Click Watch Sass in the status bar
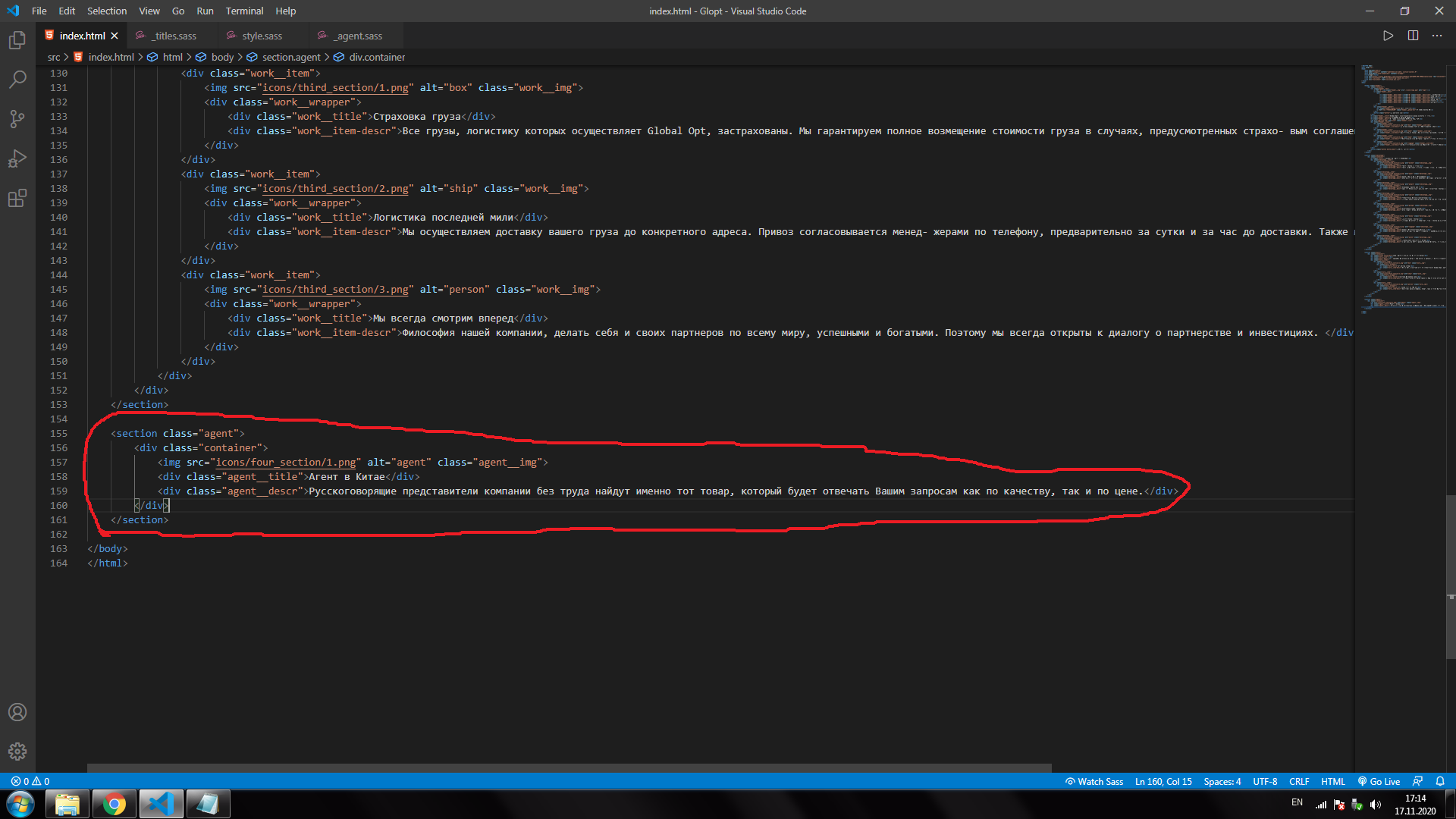Screen dimensions: 1456x819 (x=1094, y=781)
